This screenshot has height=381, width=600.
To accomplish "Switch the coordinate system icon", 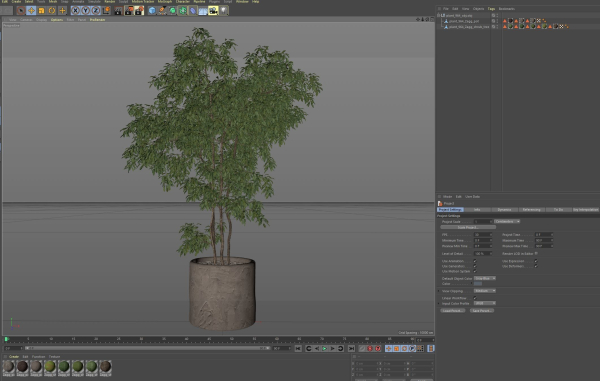I will coord(106,11).
